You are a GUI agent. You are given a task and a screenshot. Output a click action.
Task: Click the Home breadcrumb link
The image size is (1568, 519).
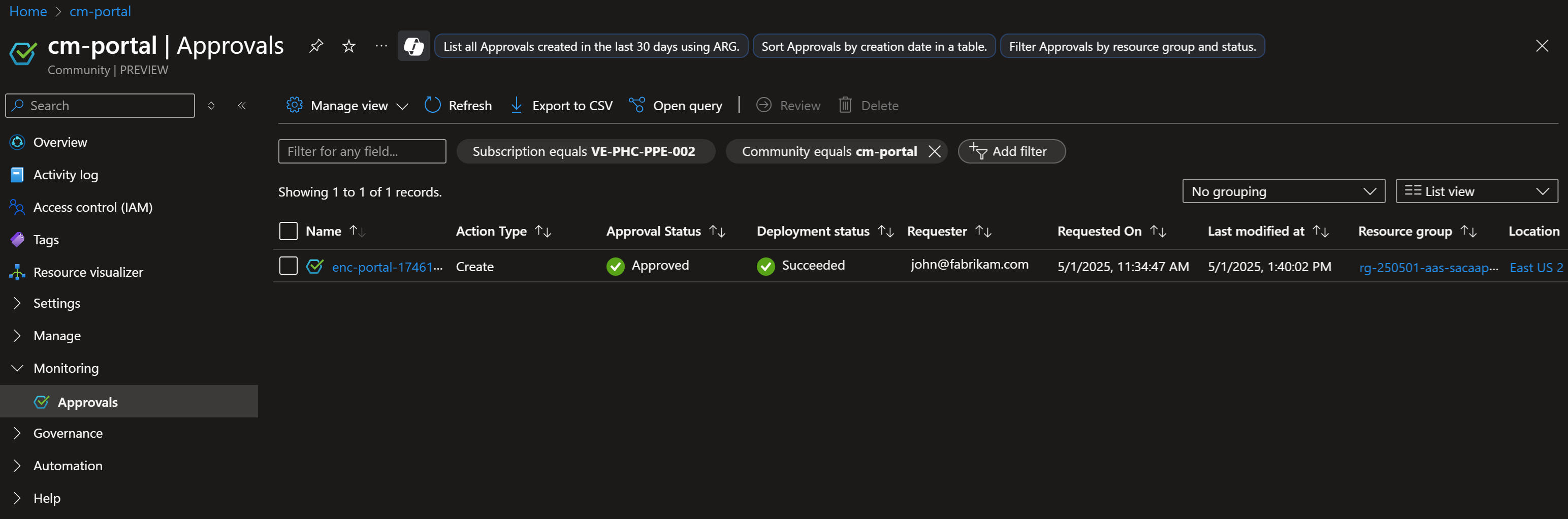tap(28, 12)
